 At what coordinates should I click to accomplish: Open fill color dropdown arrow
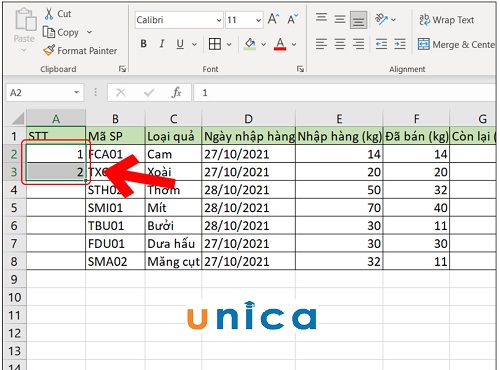(263, 44)
